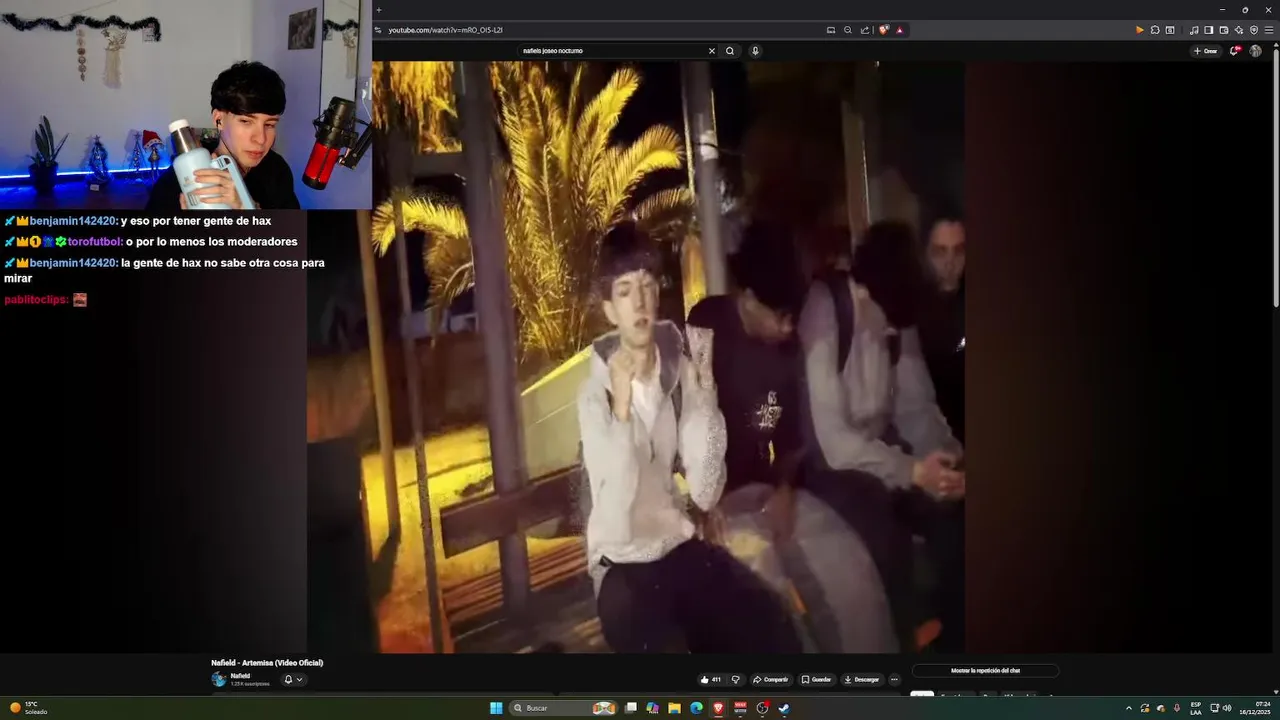
Task: Open Task View on the taskbar
Action: [x=631, y=708]
